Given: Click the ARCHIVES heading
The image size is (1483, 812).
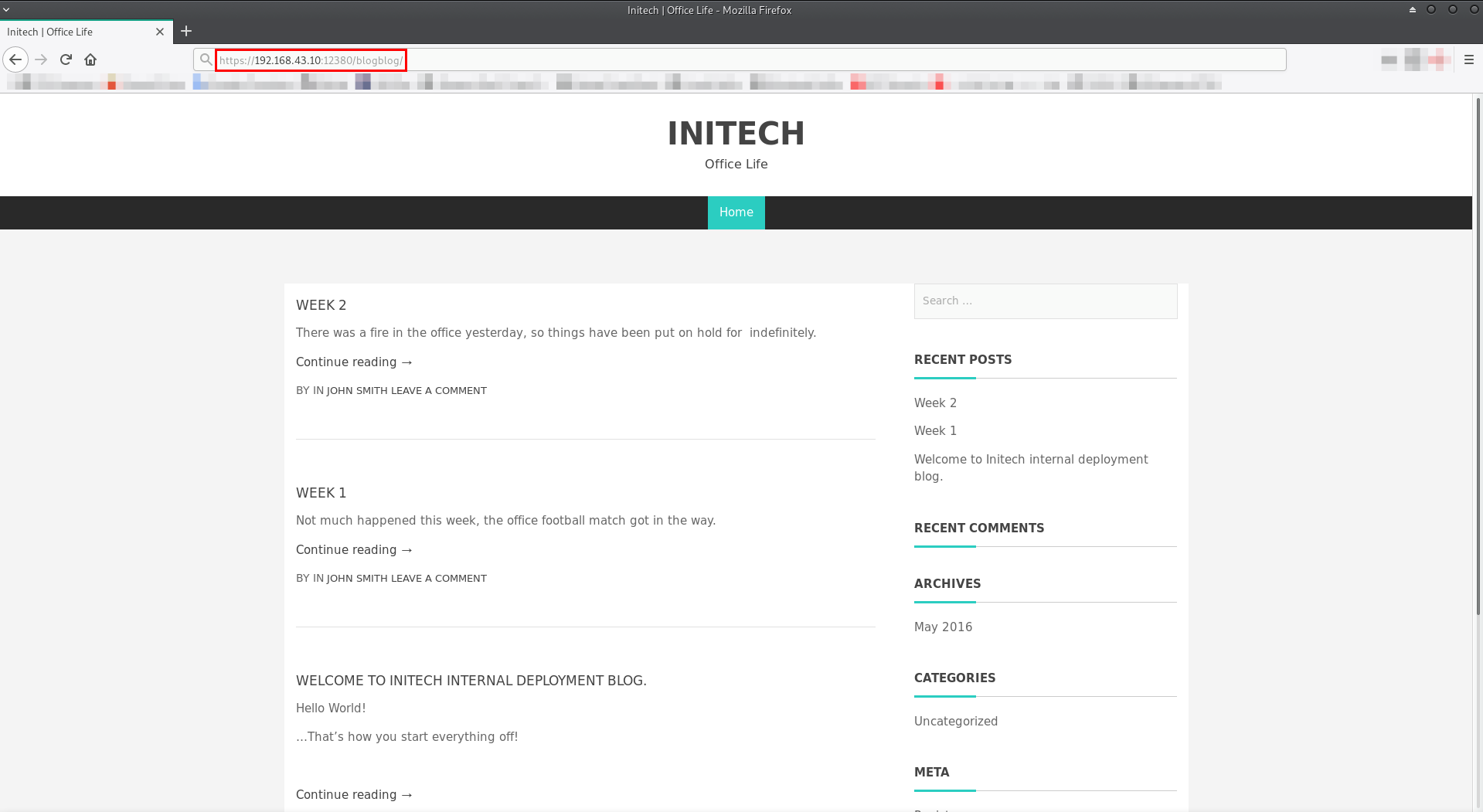Looking at the screenshot, I should pos(947,584).
